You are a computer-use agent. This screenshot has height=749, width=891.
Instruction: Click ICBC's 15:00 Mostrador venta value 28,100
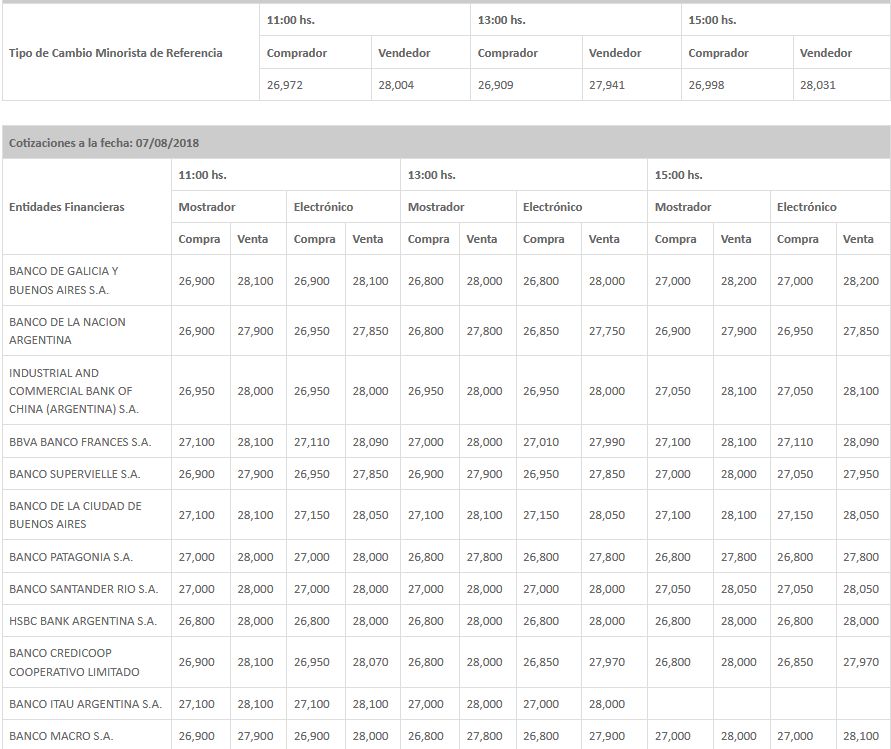[738, 392]
